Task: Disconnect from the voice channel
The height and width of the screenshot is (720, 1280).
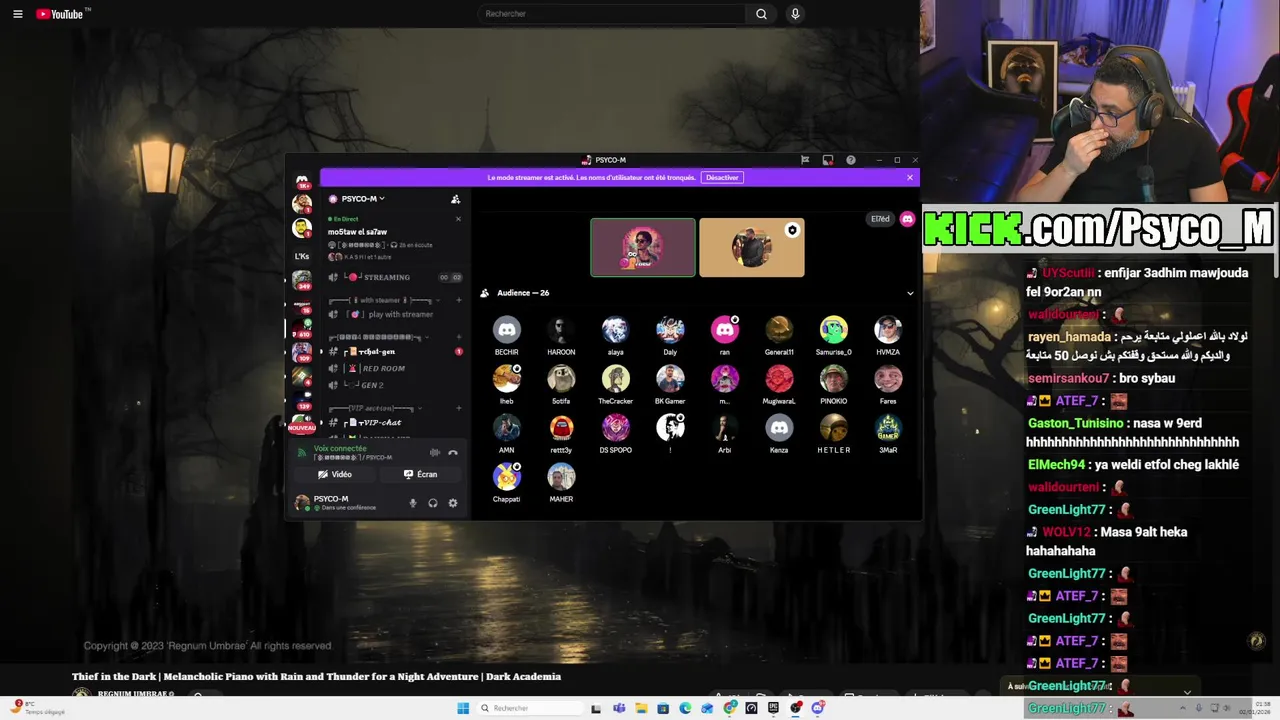Action: 453,453
